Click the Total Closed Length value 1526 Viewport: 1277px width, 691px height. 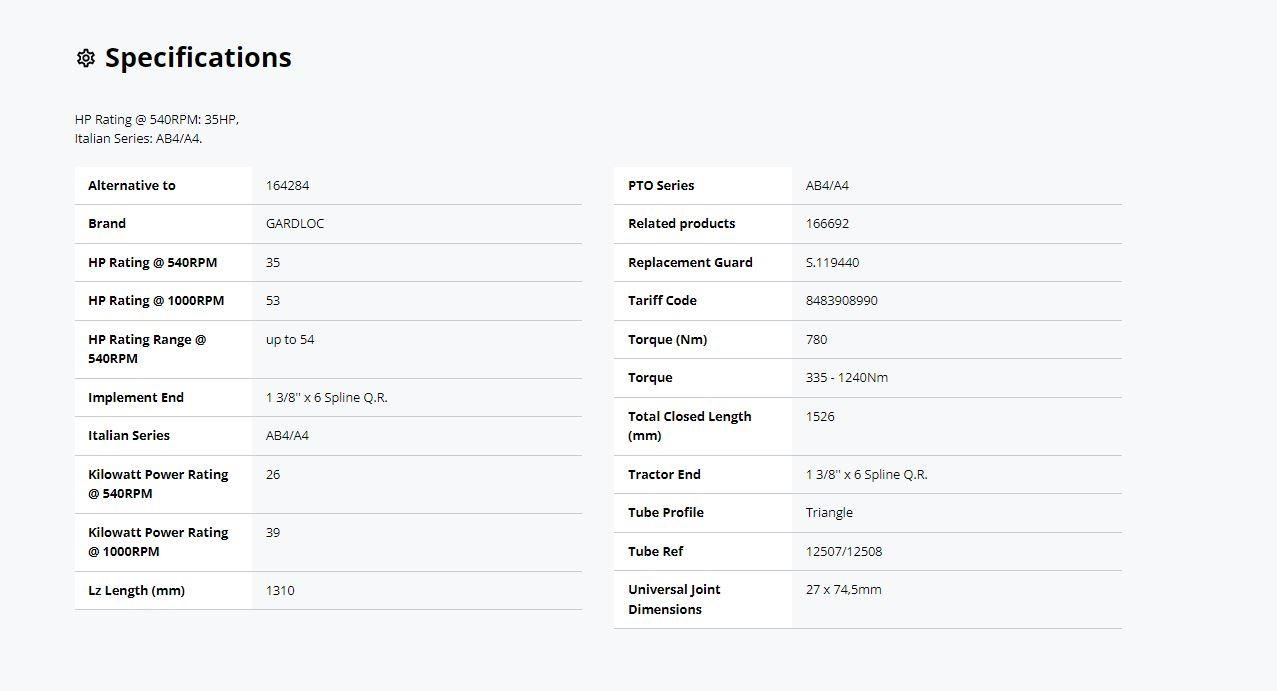tap(820, 417)
